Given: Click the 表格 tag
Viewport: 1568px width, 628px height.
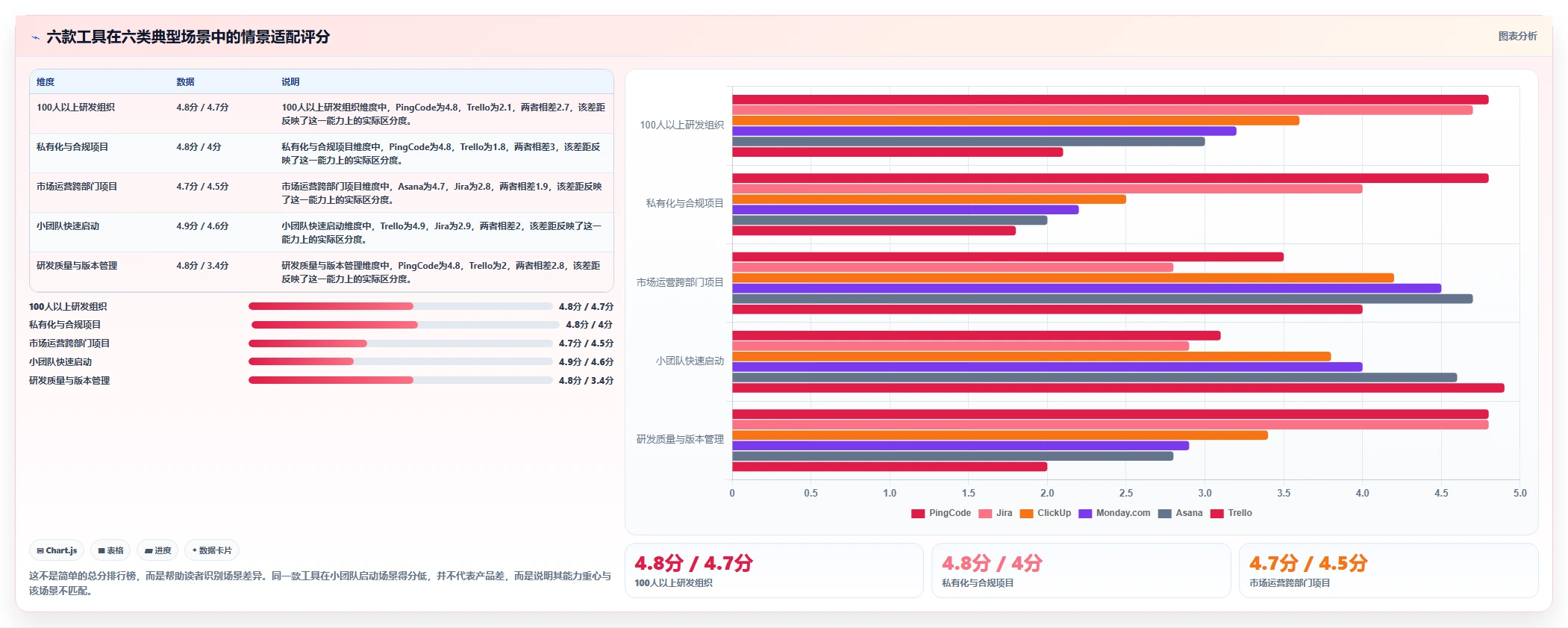Looking at the screenshot, I should [110, 550].
